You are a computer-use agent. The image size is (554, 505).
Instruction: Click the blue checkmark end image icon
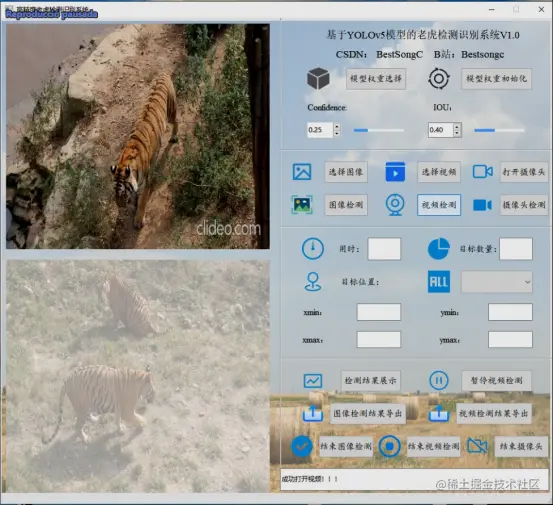coord(302,446)
